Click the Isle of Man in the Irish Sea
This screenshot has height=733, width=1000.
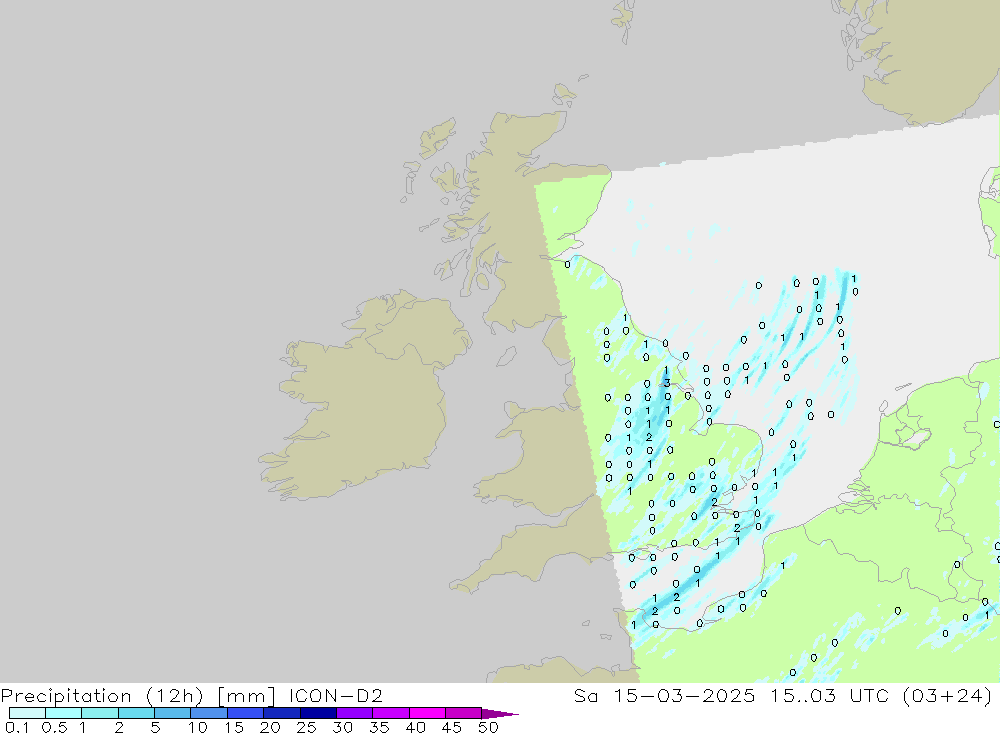point(507,357)
